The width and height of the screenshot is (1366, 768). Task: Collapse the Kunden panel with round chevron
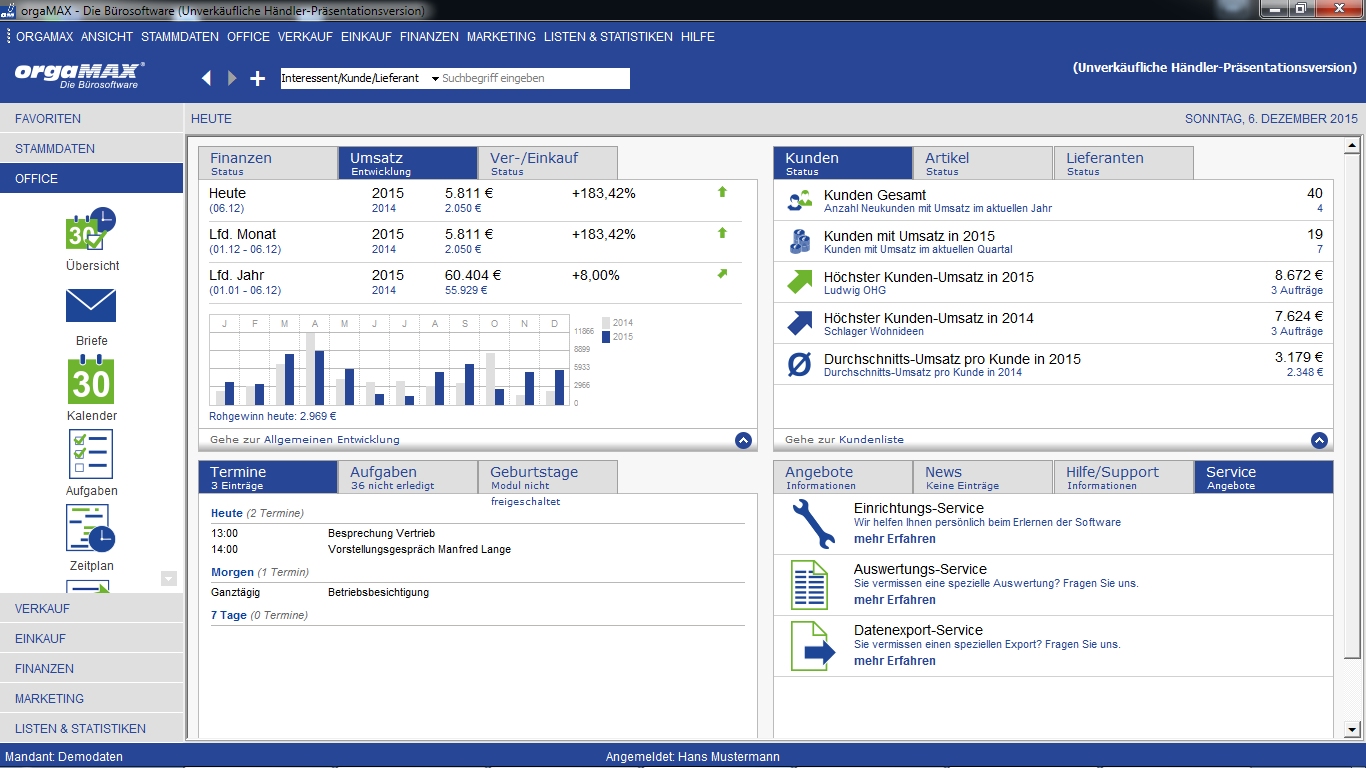click(x=1319, y=440)
